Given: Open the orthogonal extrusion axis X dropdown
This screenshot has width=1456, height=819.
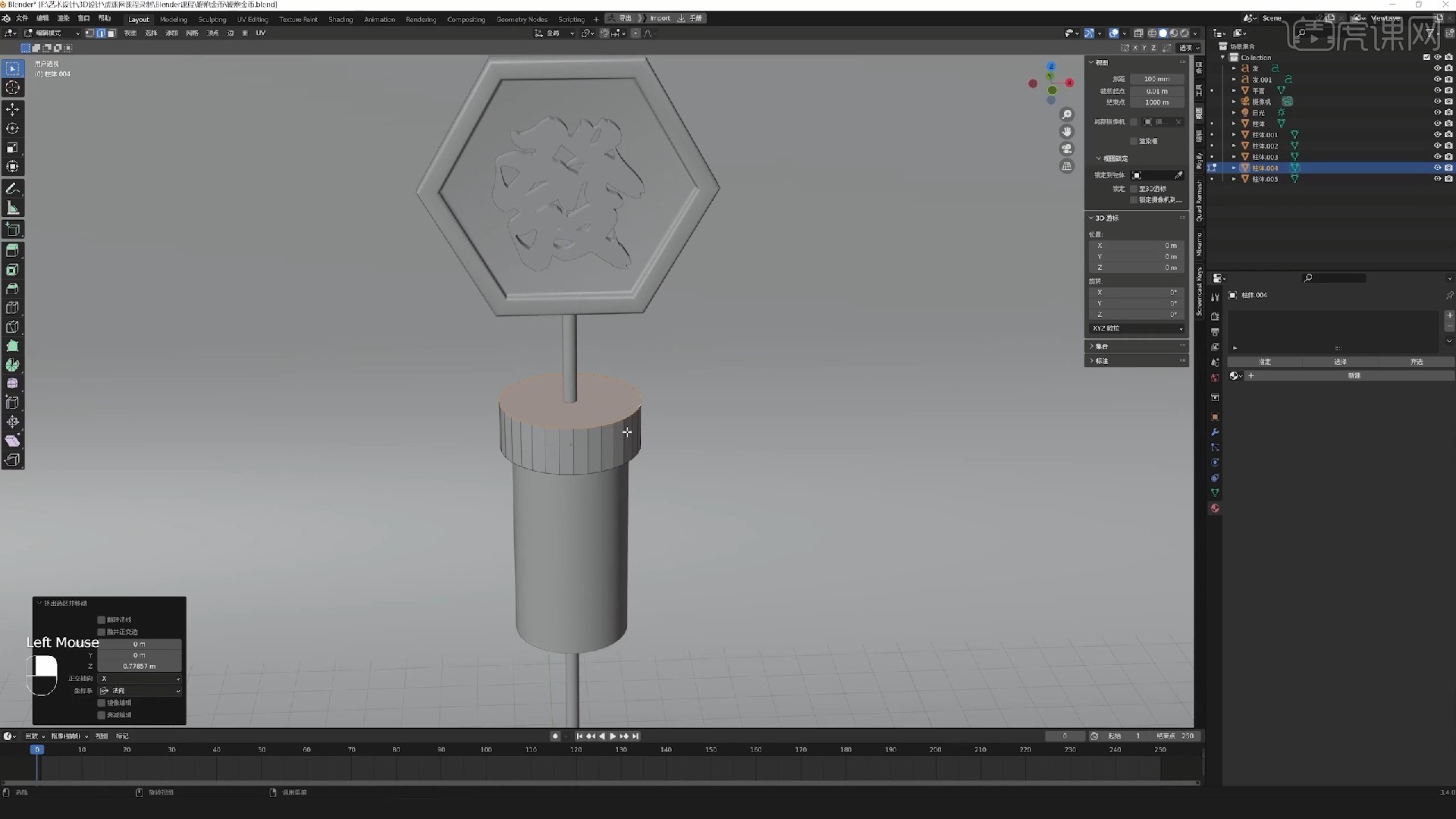Looking at the screenshot, I should pos(140,679).
